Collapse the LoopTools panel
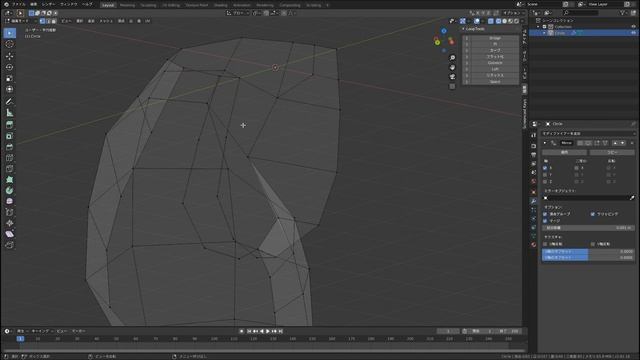640x360 pixels. (x=464, y=29)
